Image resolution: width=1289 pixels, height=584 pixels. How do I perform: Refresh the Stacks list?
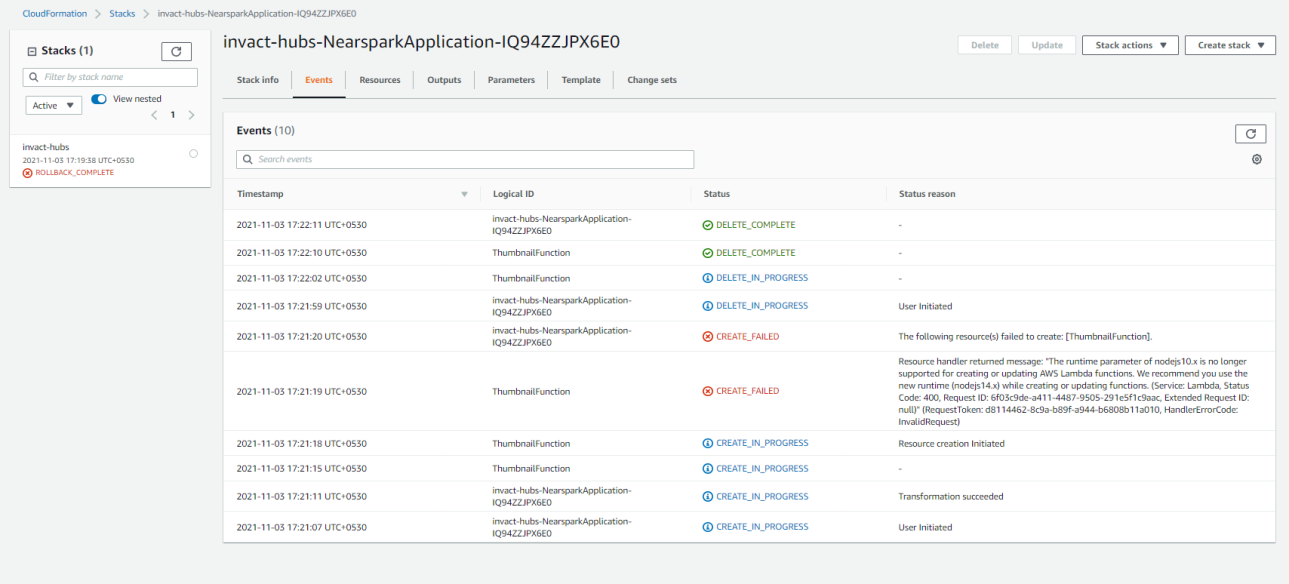click(x=176, y=51)
